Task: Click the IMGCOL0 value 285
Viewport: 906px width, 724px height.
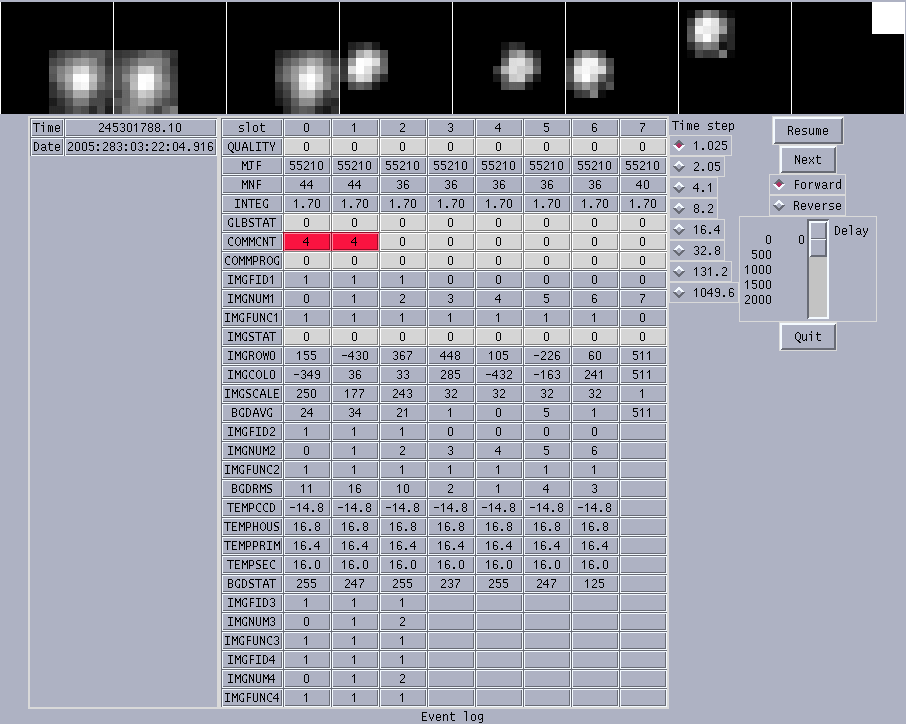Action: (x=450, y=375)
